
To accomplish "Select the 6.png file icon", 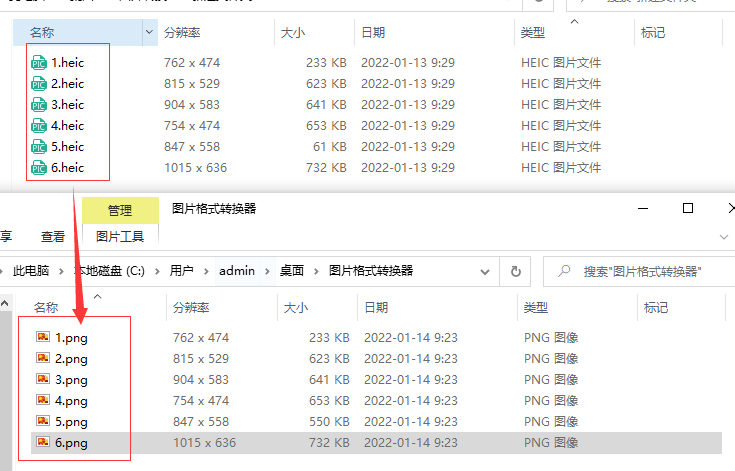I will pos(43,442).
